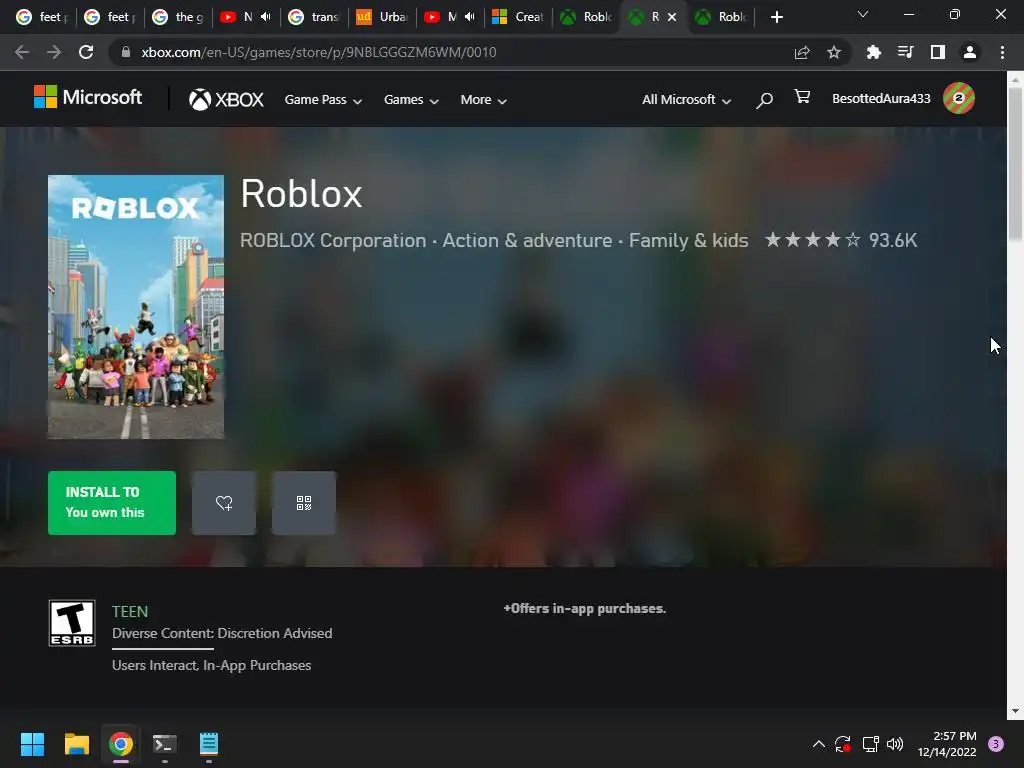Click the Action & adventure genre
1024x768 pixels.
[x=527, y=240]
